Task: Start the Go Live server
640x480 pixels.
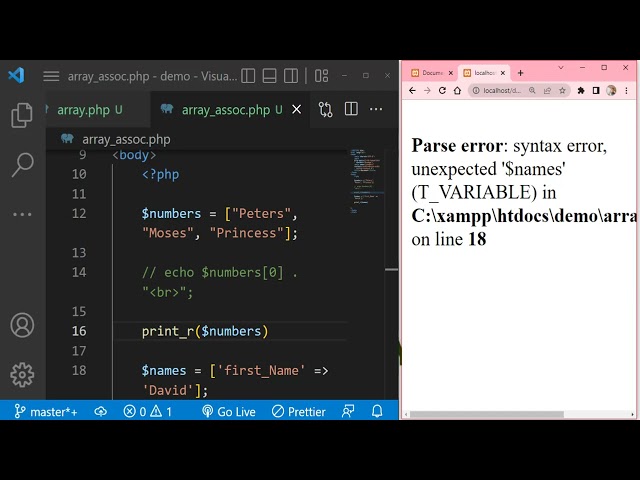Action: [x=229, y=411]
